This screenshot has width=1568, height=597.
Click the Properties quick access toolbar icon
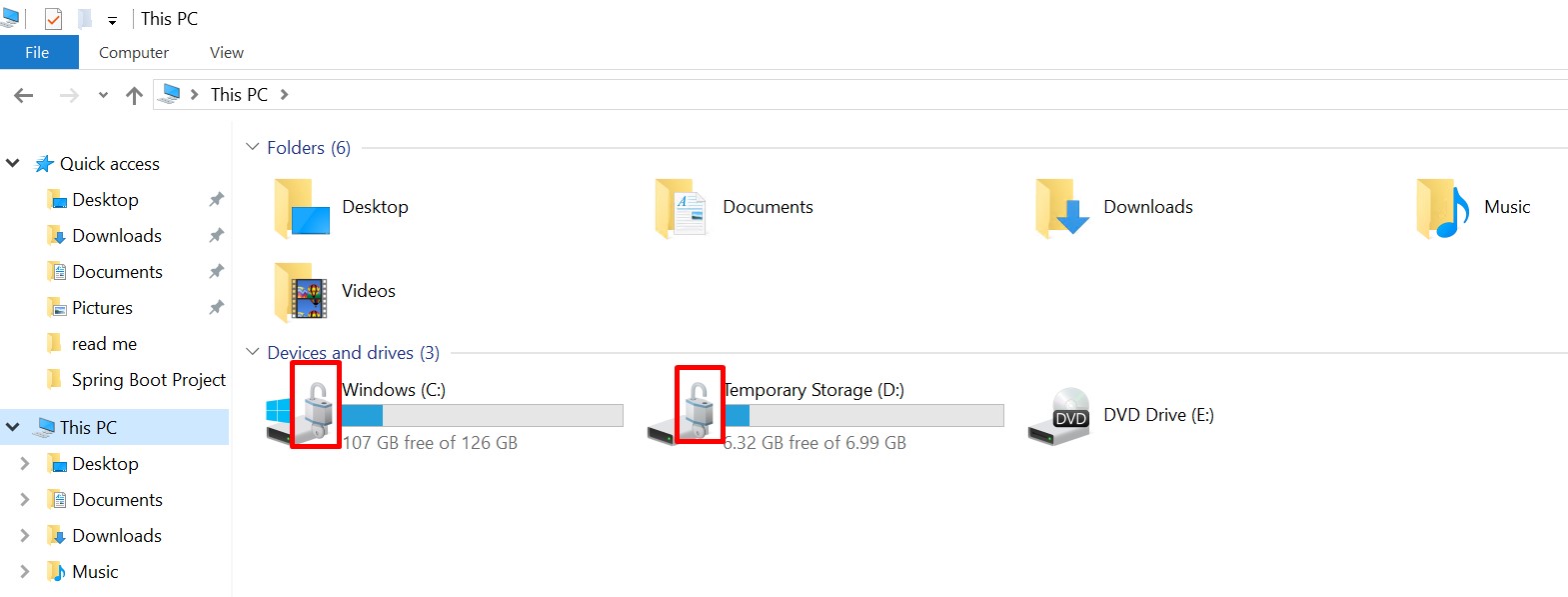[x=54, y=19]
